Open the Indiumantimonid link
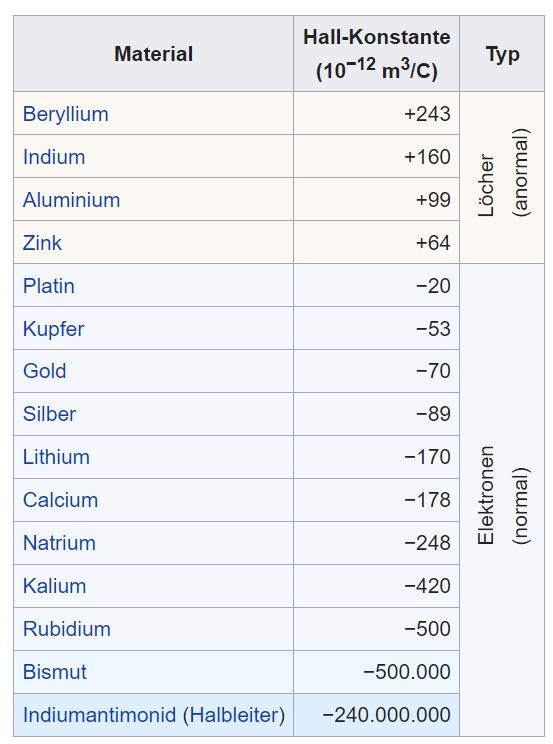This screenshot has height=744, width=553. pyautogui.click(x=100, y=715)
